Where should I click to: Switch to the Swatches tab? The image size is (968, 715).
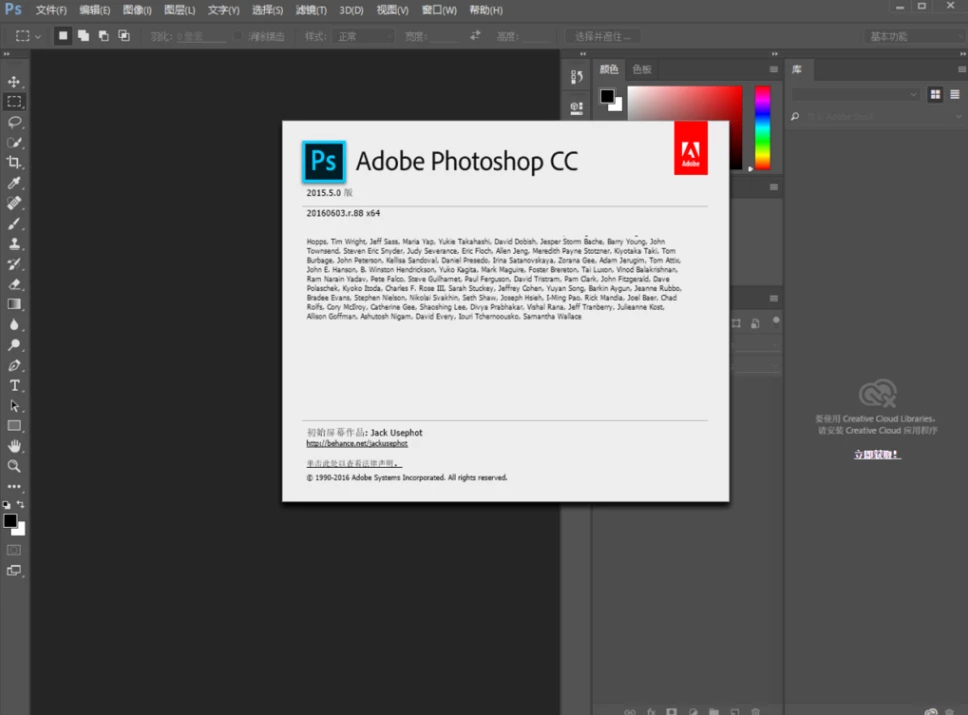click(x=642, y=69)
